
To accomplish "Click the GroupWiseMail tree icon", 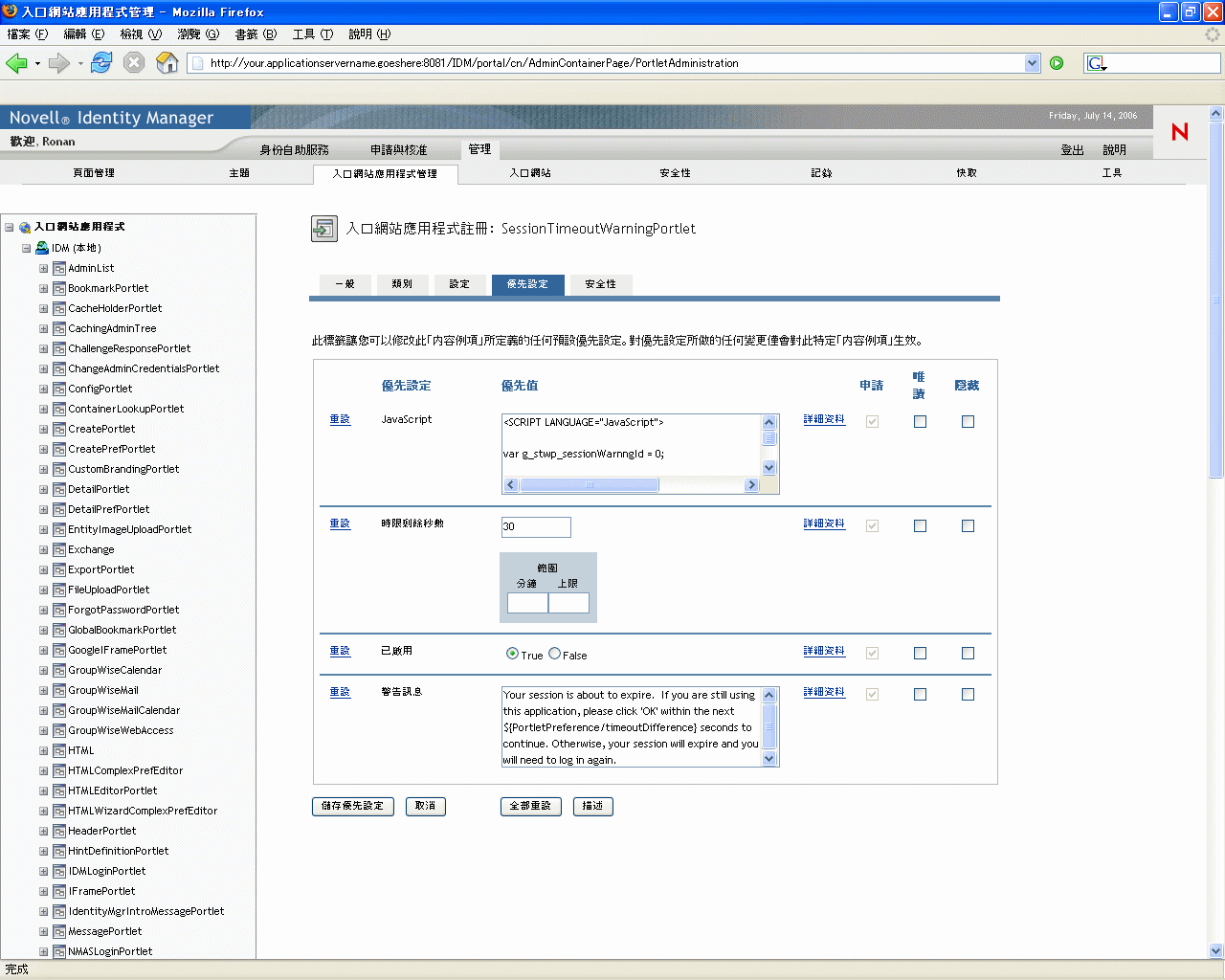I will (59, 690).
